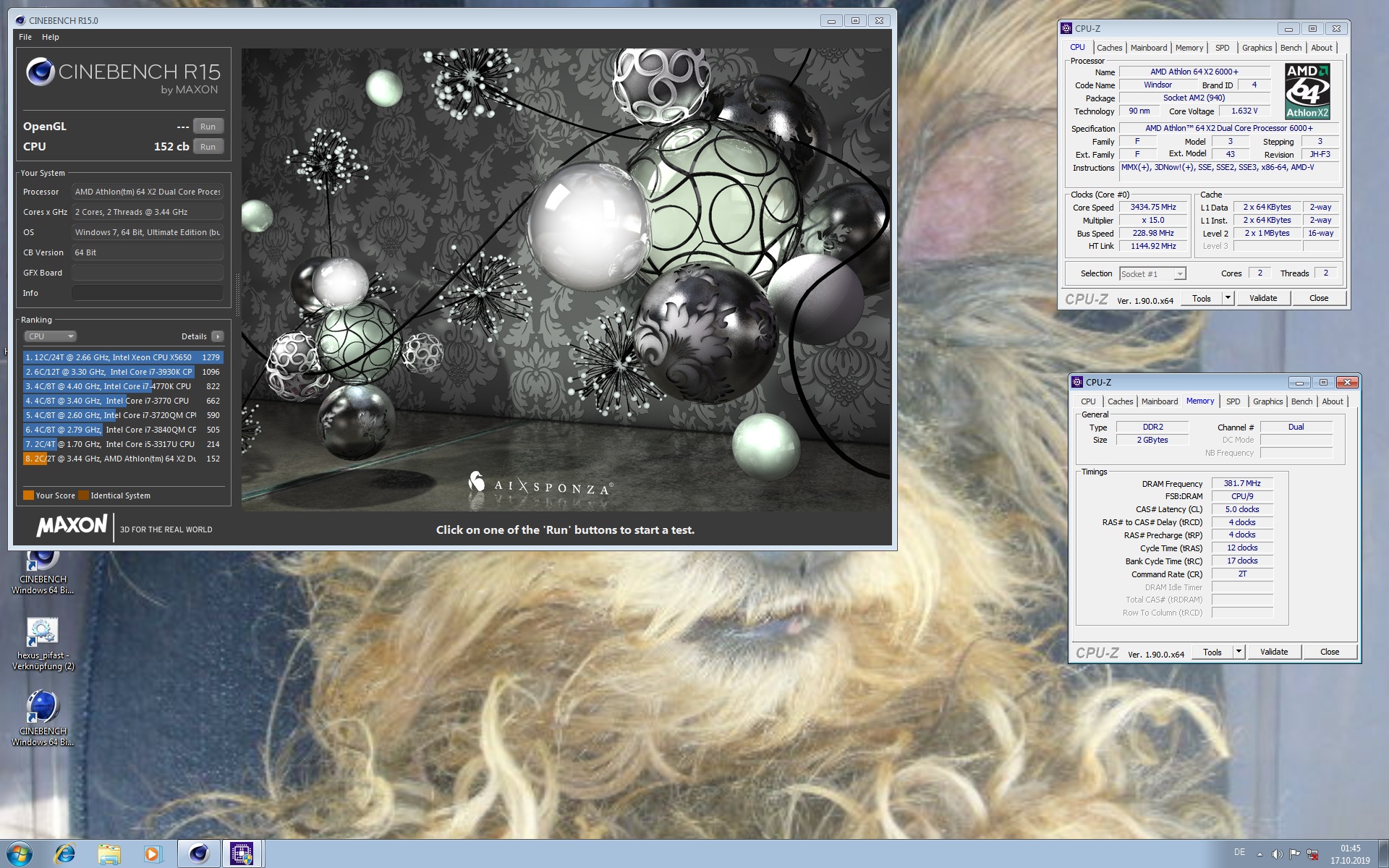
Task: Click the DE language indicator in taskbar
Action: pyautogui.click(x=1239, y=852)
